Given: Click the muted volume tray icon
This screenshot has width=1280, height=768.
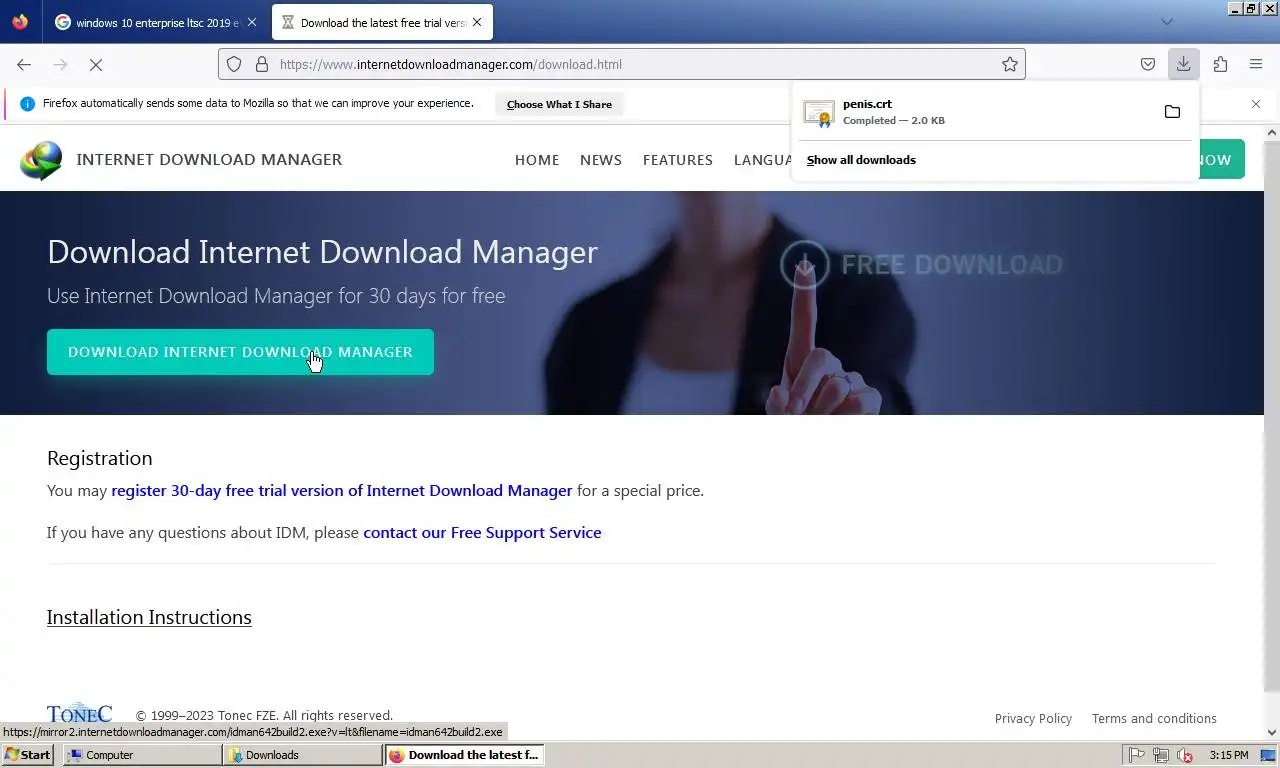Looking at the screenshot, I should click(1185, 755).
